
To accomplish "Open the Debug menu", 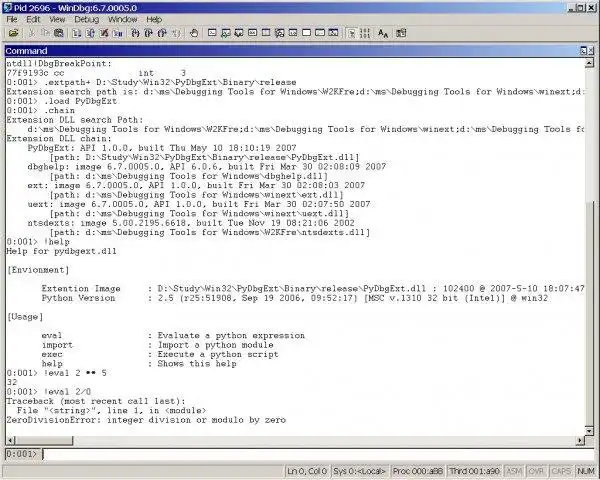I will (86, 19).
